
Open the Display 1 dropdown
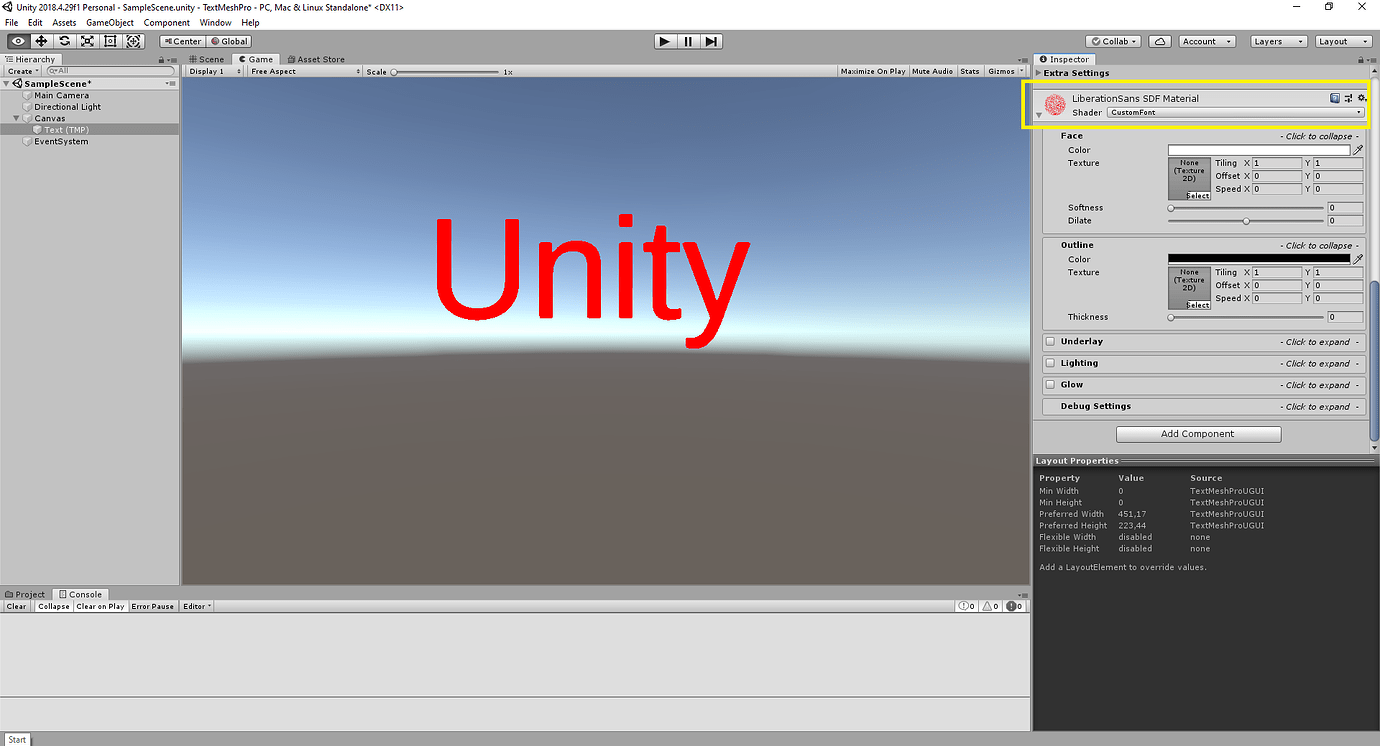point(215,71)
